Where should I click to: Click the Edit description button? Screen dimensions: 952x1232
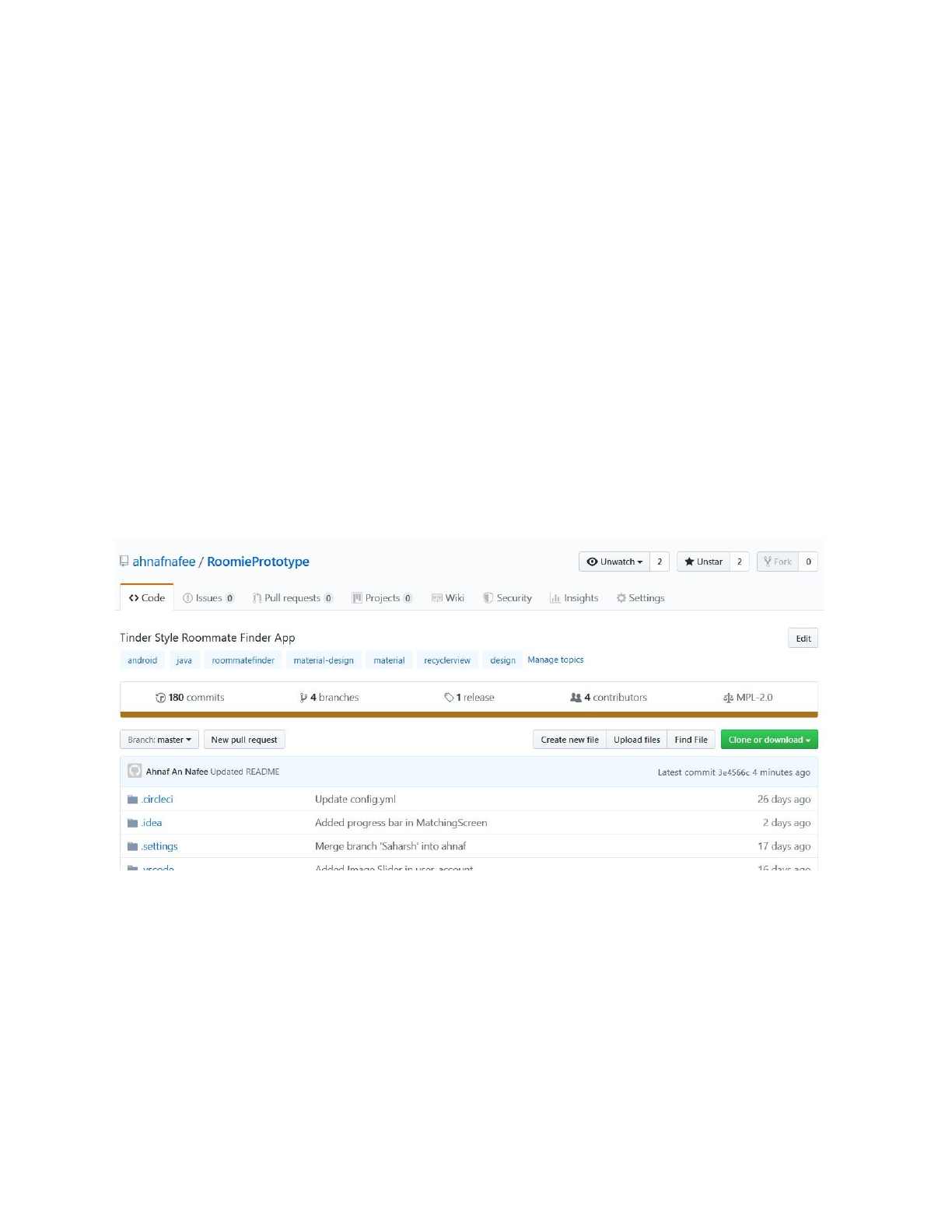click(x=803, y=639)
